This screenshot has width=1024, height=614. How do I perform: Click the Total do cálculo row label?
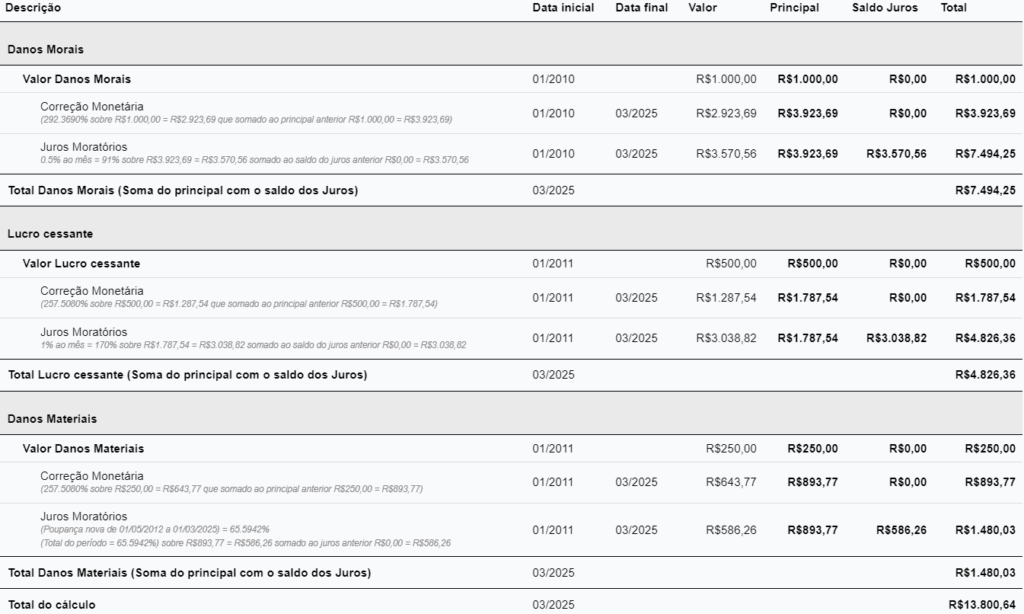tap(52, 605)
